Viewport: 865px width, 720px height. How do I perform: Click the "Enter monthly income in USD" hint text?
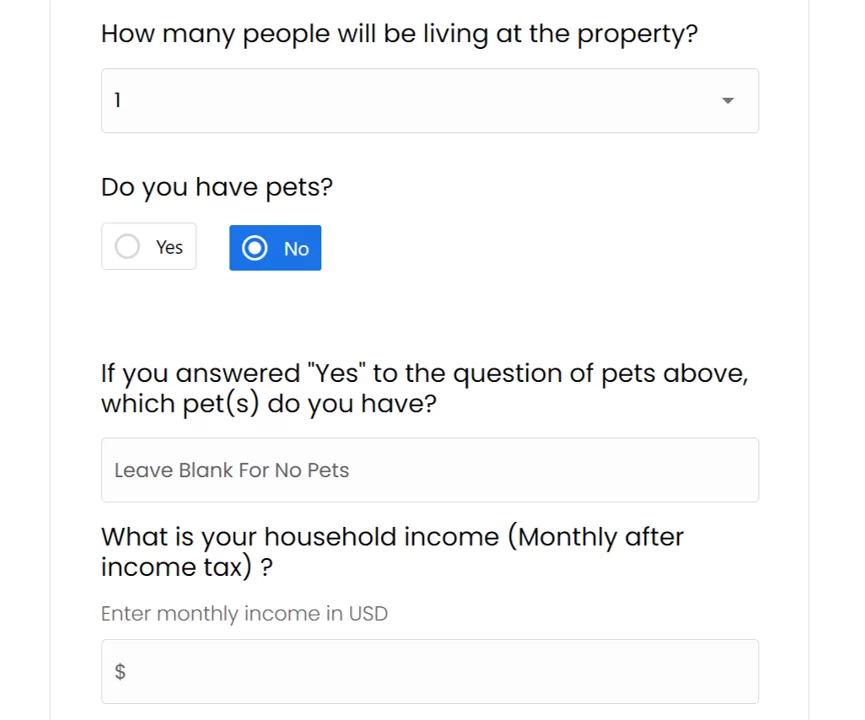tap(244, 614)
